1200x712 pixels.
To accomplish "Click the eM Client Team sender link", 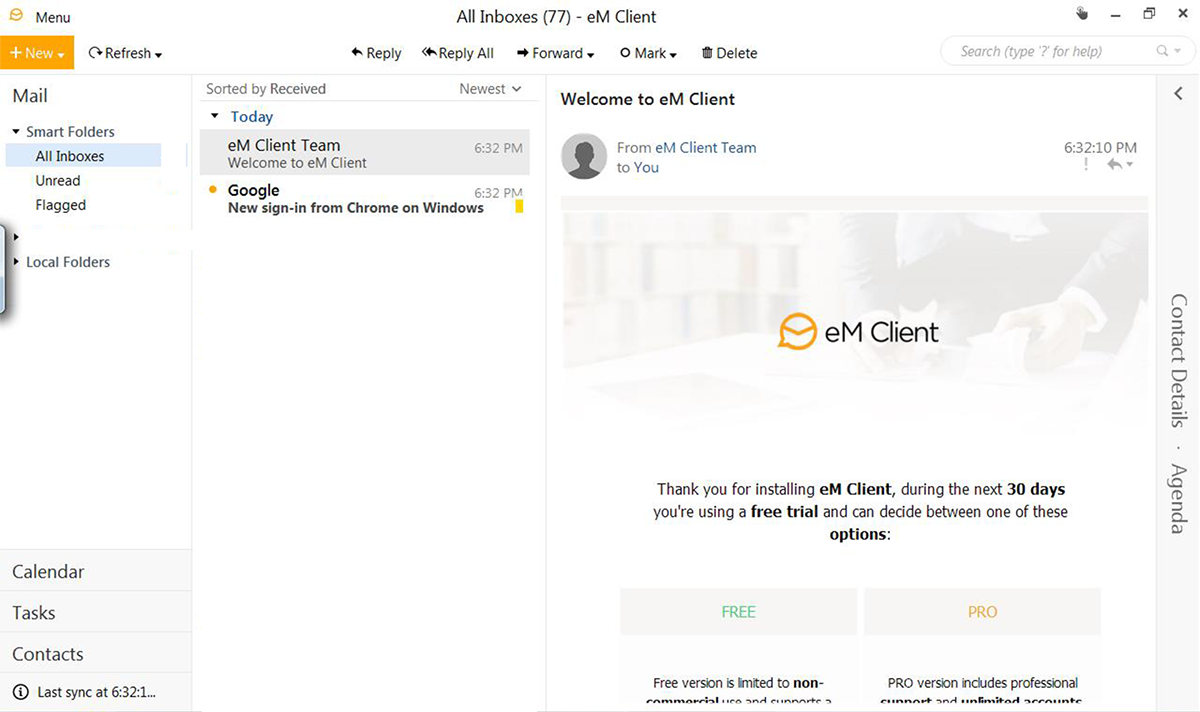I will 705,147.
